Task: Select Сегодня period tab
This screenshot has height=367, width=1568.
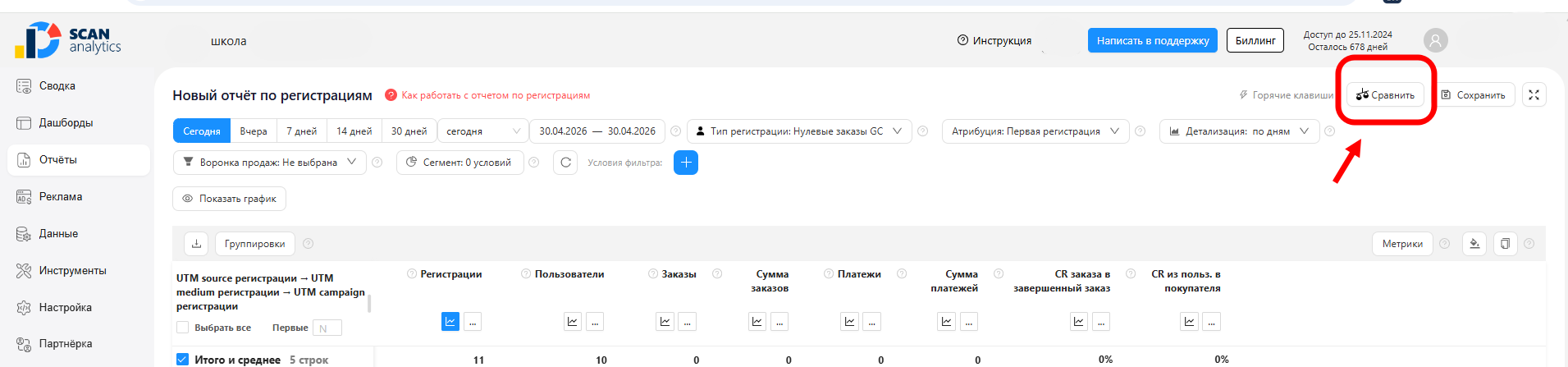Action: [202, 131]
